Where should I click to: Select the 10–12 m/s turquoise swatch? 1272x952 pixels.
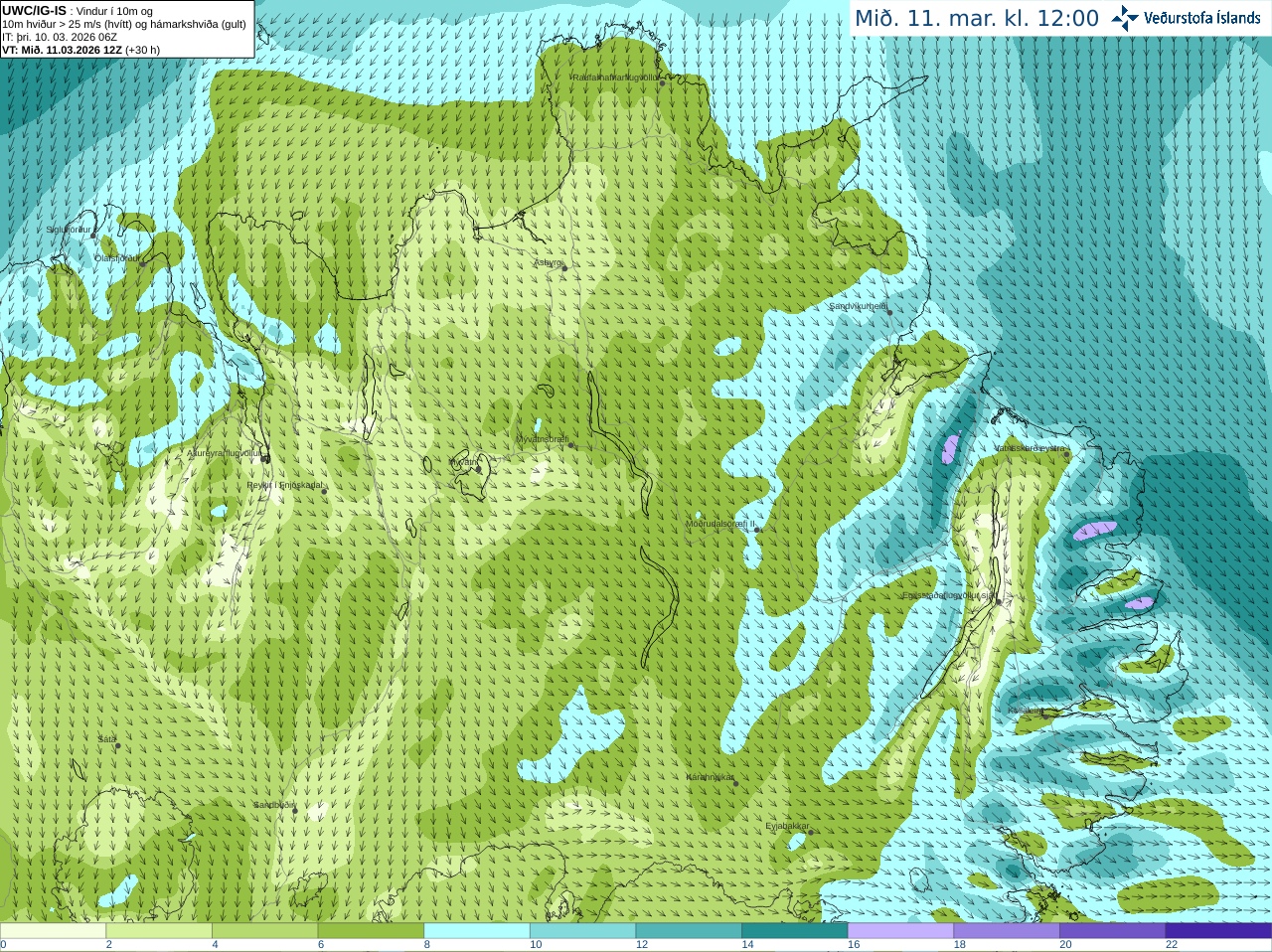click(x=582, y=931)
